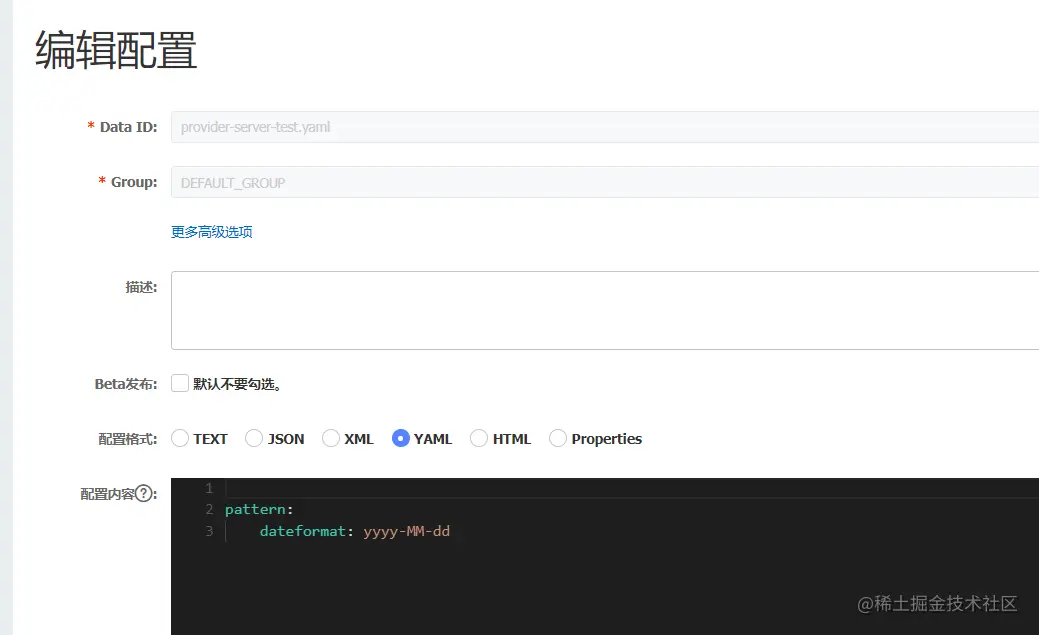Click the Group input field
Screen dimensions: 1039x635
605,182
